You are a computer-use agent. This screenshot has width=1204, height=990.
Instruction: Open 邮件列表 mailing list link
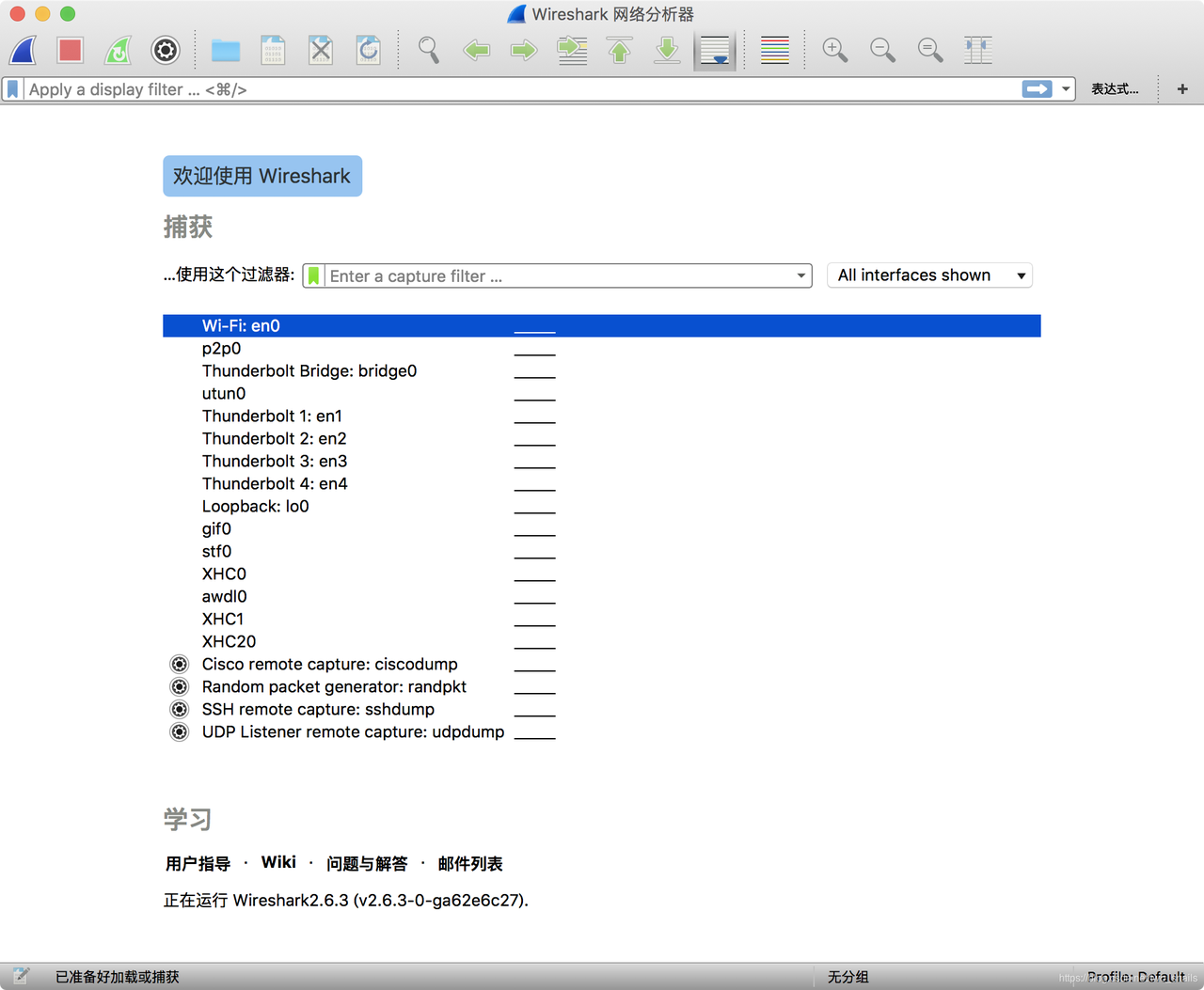[470, 863]
